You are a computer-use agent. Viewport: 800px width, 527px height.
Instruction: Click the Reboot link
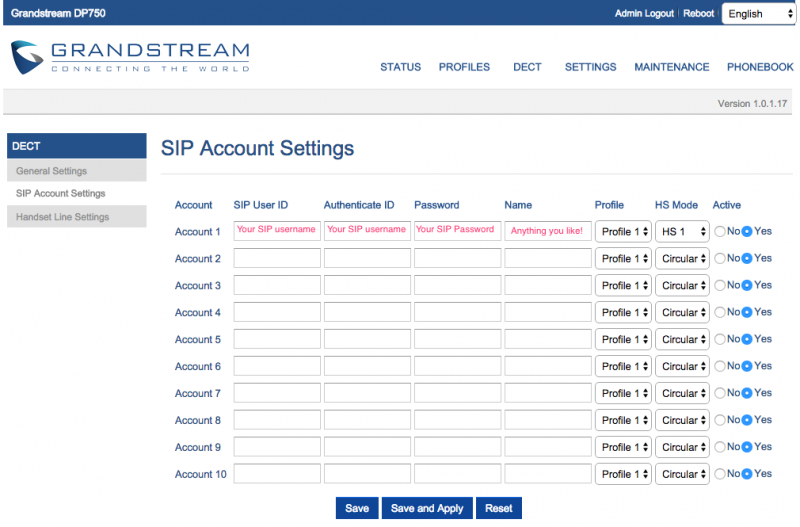coord(698,14)
